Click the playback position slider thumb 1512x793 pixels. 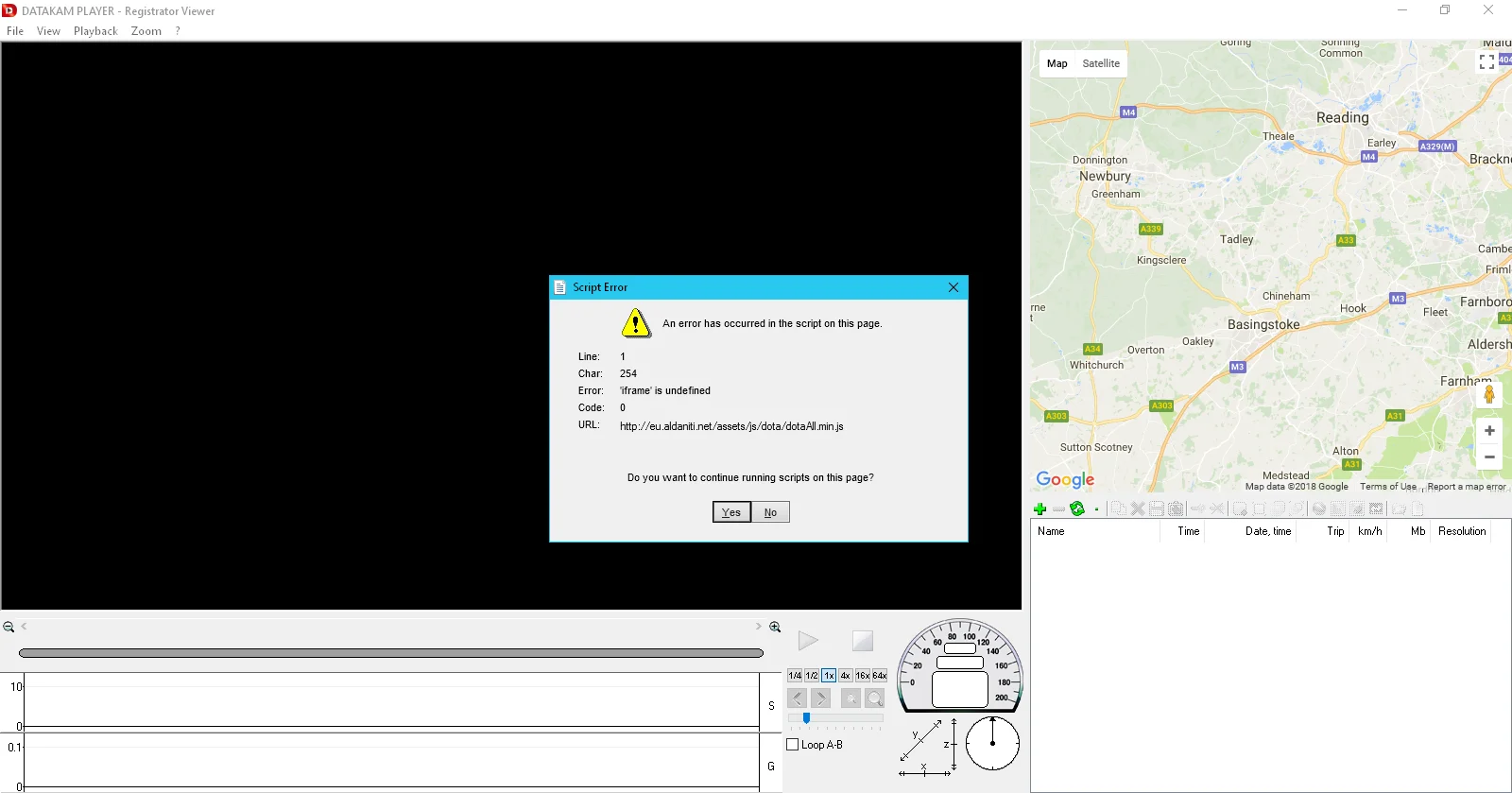coord(806,718)
